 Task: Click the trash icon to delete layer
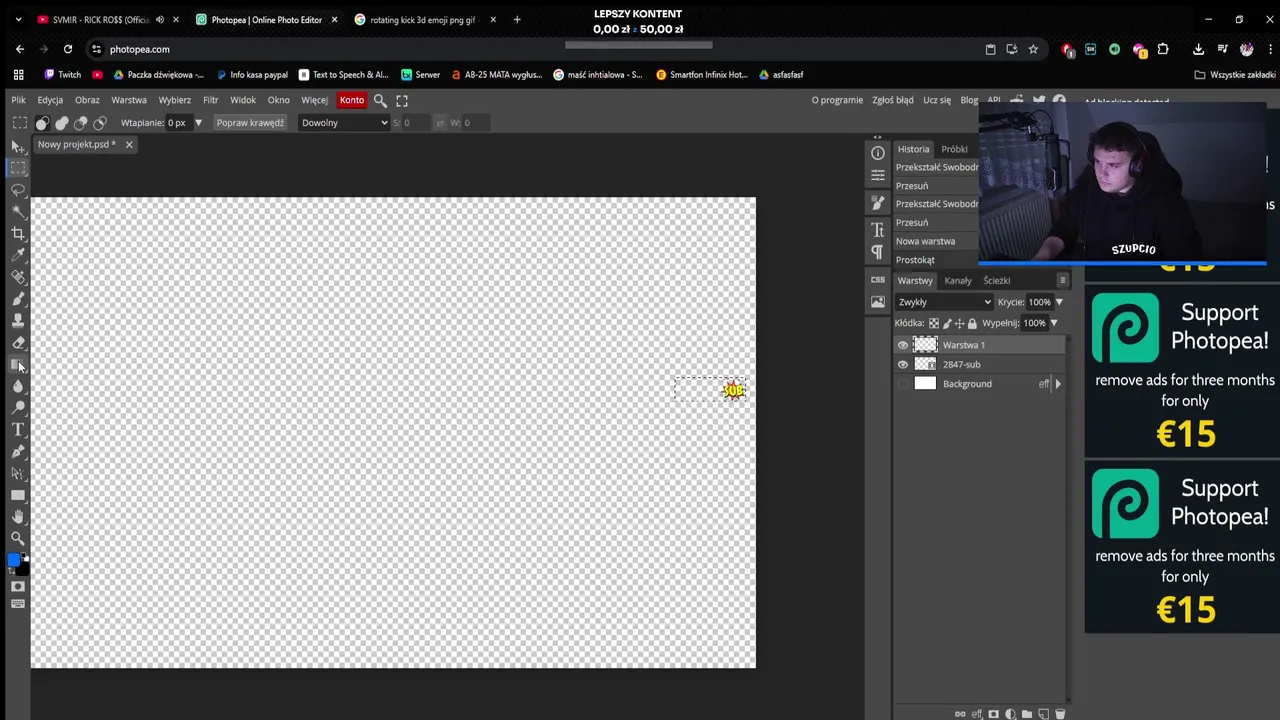(x=1060, y=714)
